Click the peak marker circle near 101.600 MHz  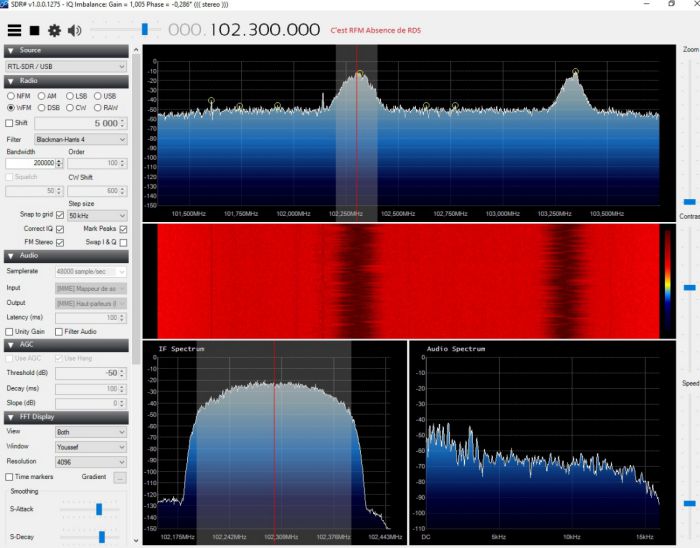tap(211, 101)
